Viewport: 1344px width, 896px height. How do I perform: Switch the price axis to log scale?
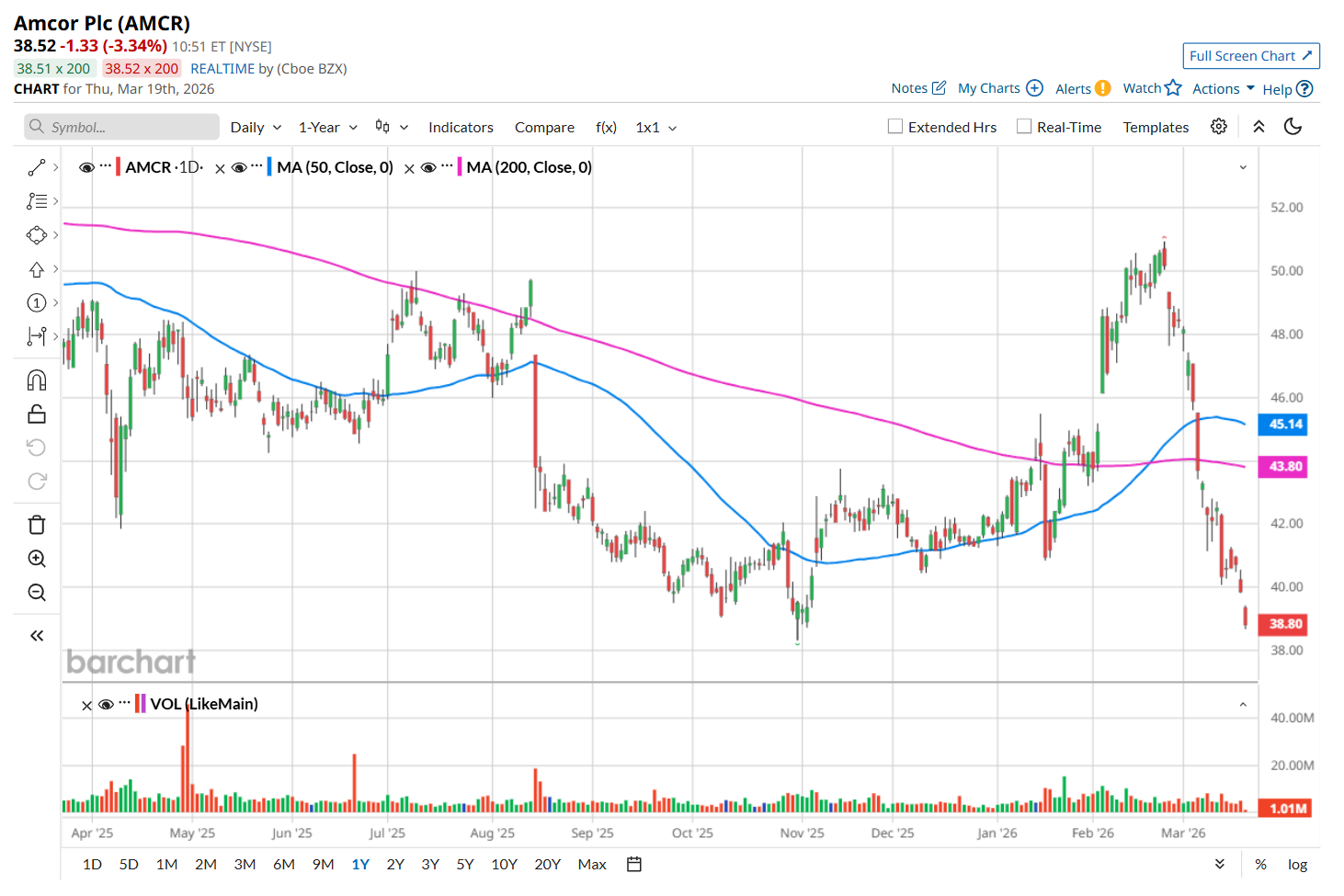[x=1297, y=865]
